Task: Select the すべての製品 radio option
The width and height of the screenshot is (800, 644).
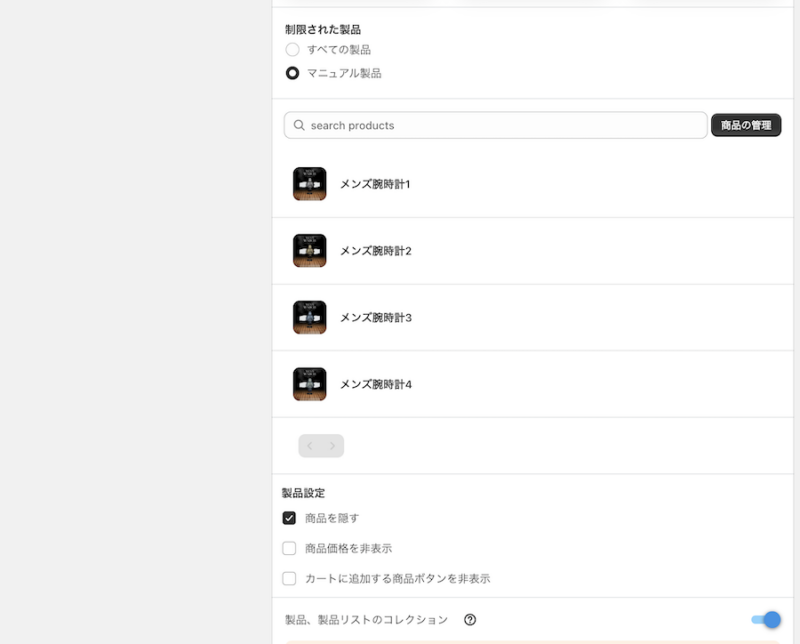Action: click(x=292, y=49)
